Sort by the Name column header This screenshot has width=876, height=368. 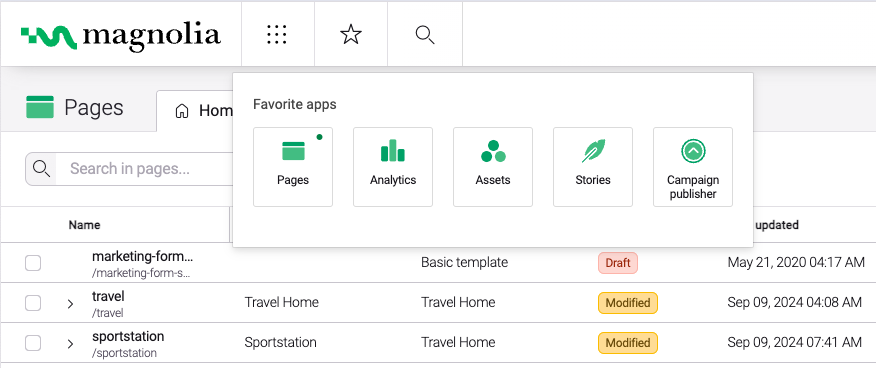tap(84, 225)
